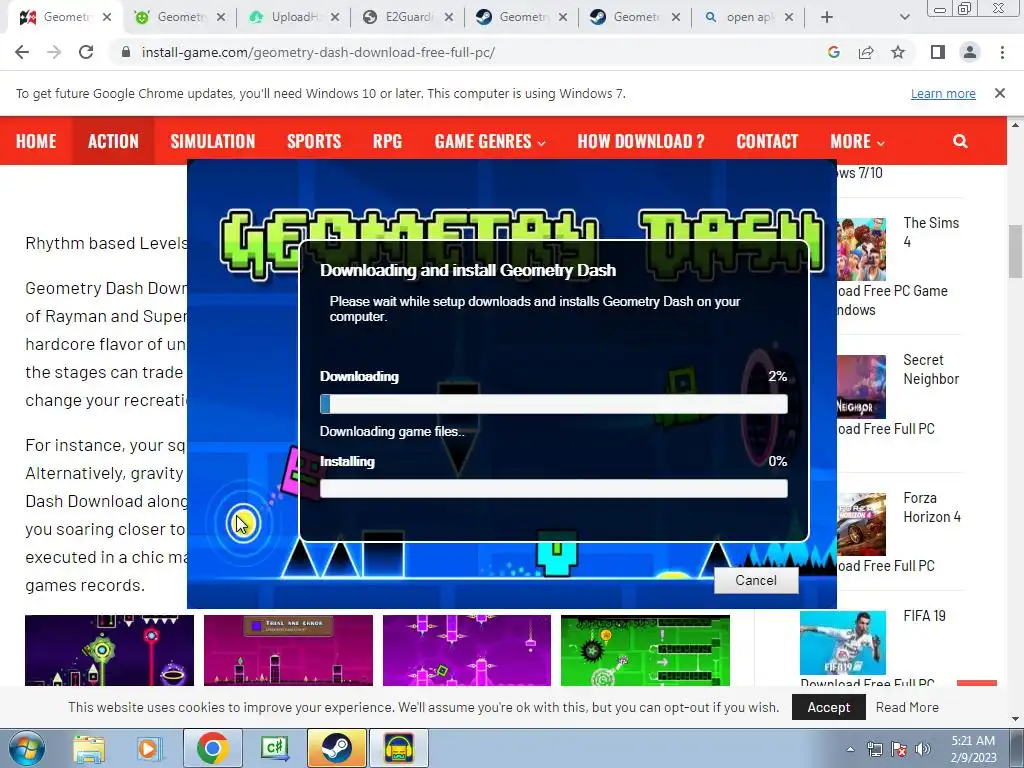1024x768 pixels.
Task: Open the ACTION category
Action: [x=113, y=141]
